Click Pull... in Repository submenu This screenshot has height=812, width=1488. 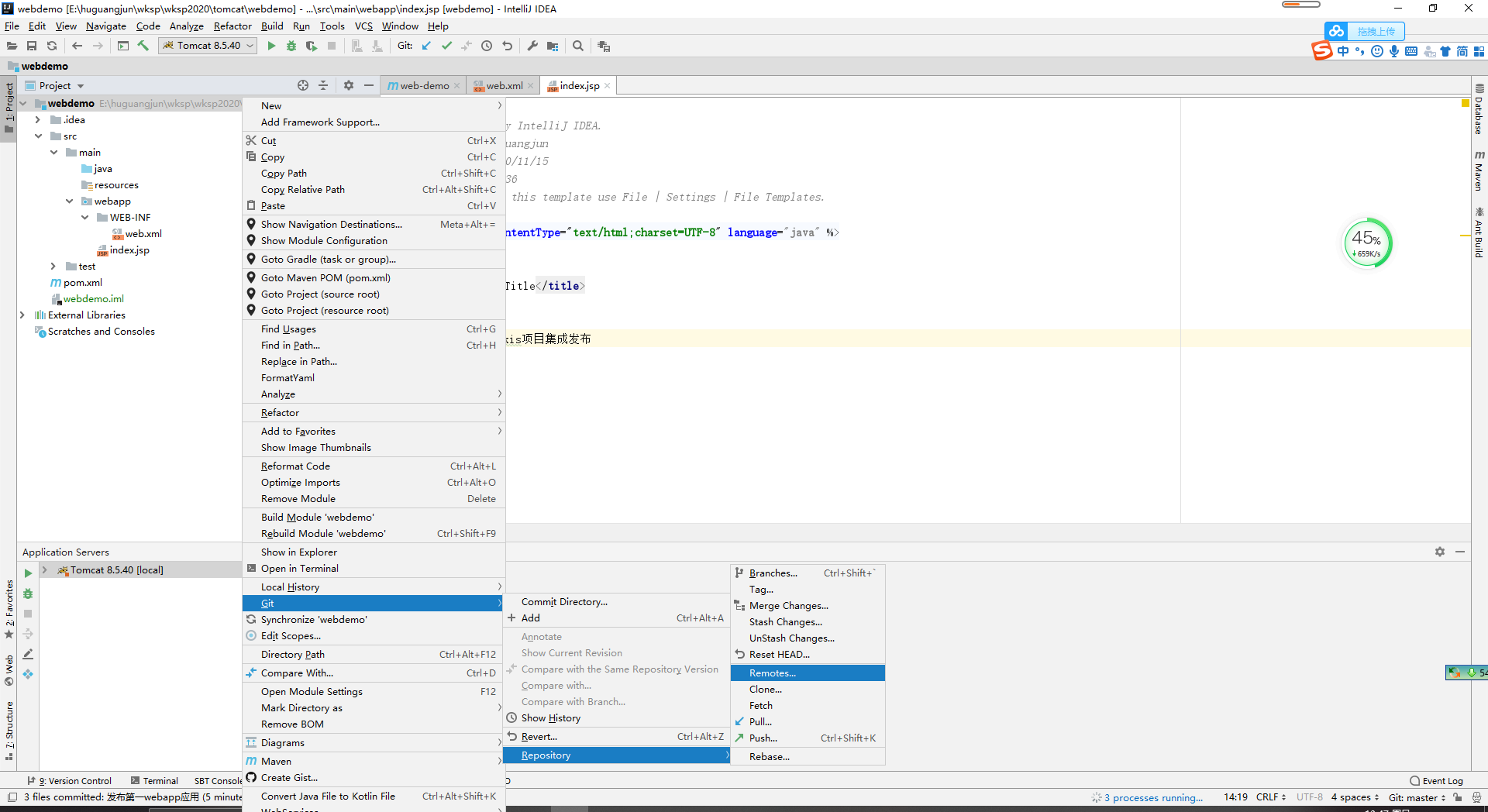coord(808,721)
